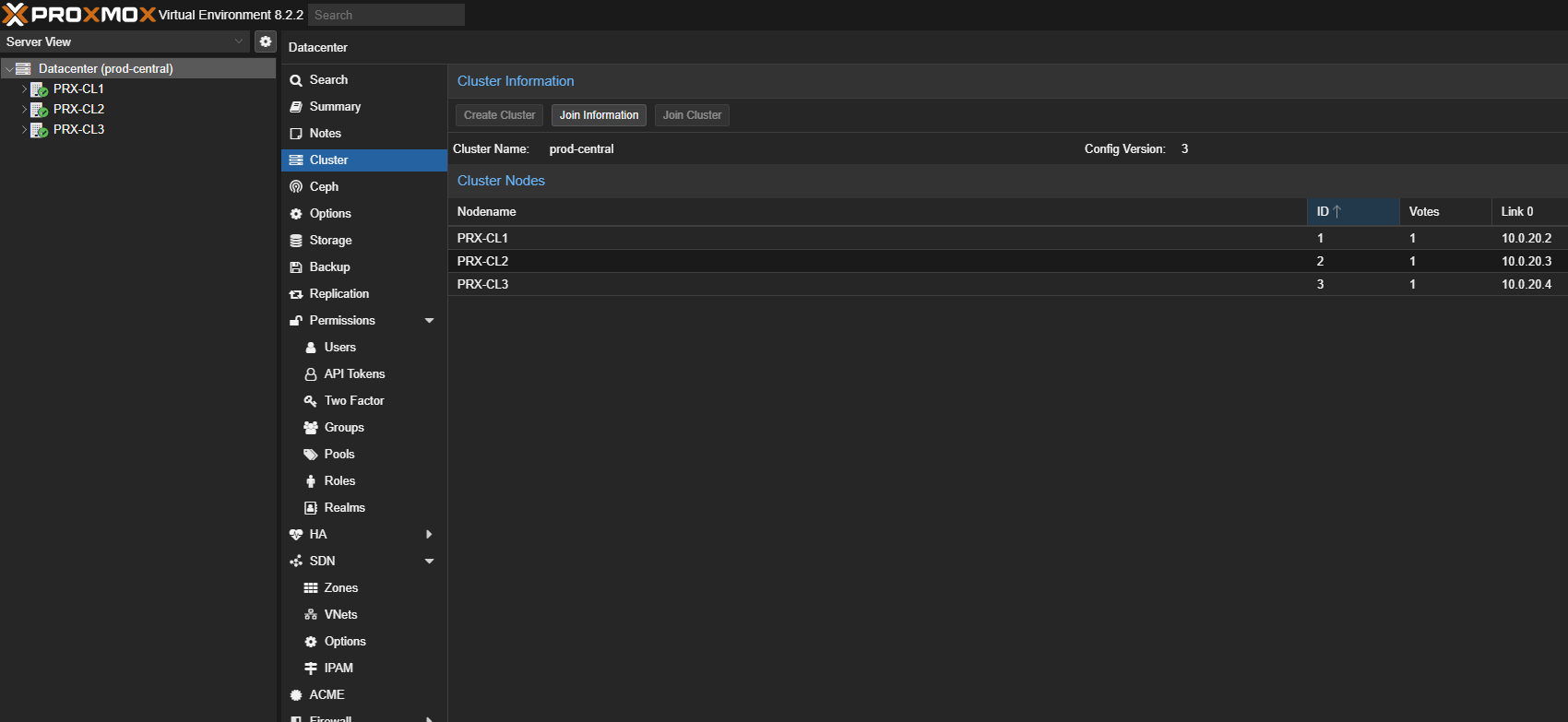This screenshot has width=1568, height=722.
Task: Select Datacenter (prod-central) in the tree
Action: 138,69
